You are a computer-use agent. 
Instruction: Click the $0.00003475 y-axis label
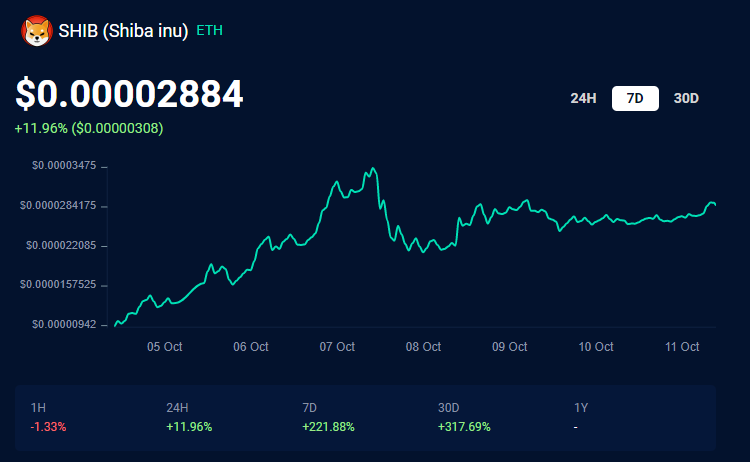tap(64, 165)
